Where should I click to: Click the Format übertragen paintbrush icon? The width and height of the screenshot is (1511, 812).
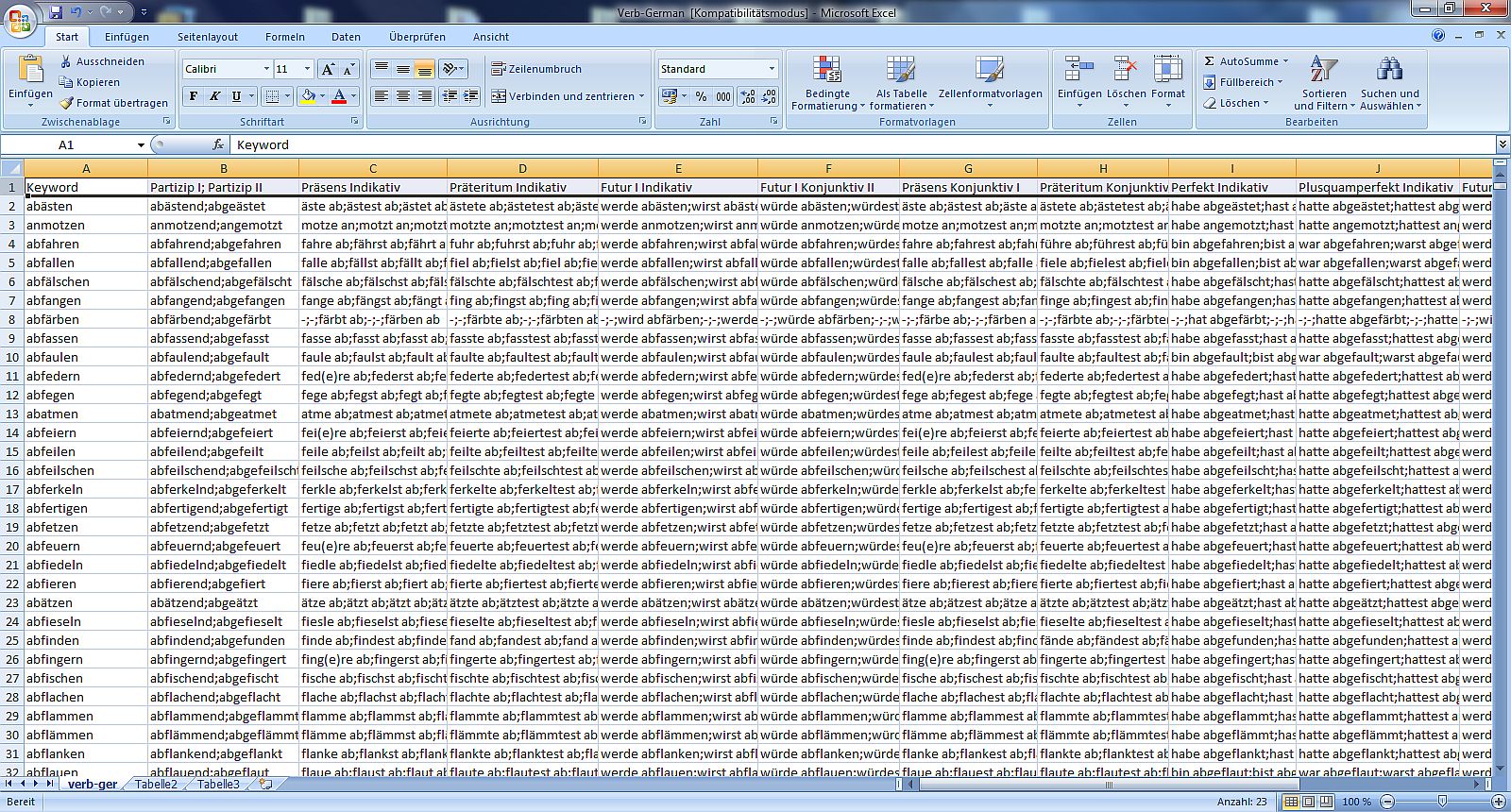(x=66, y=103)
